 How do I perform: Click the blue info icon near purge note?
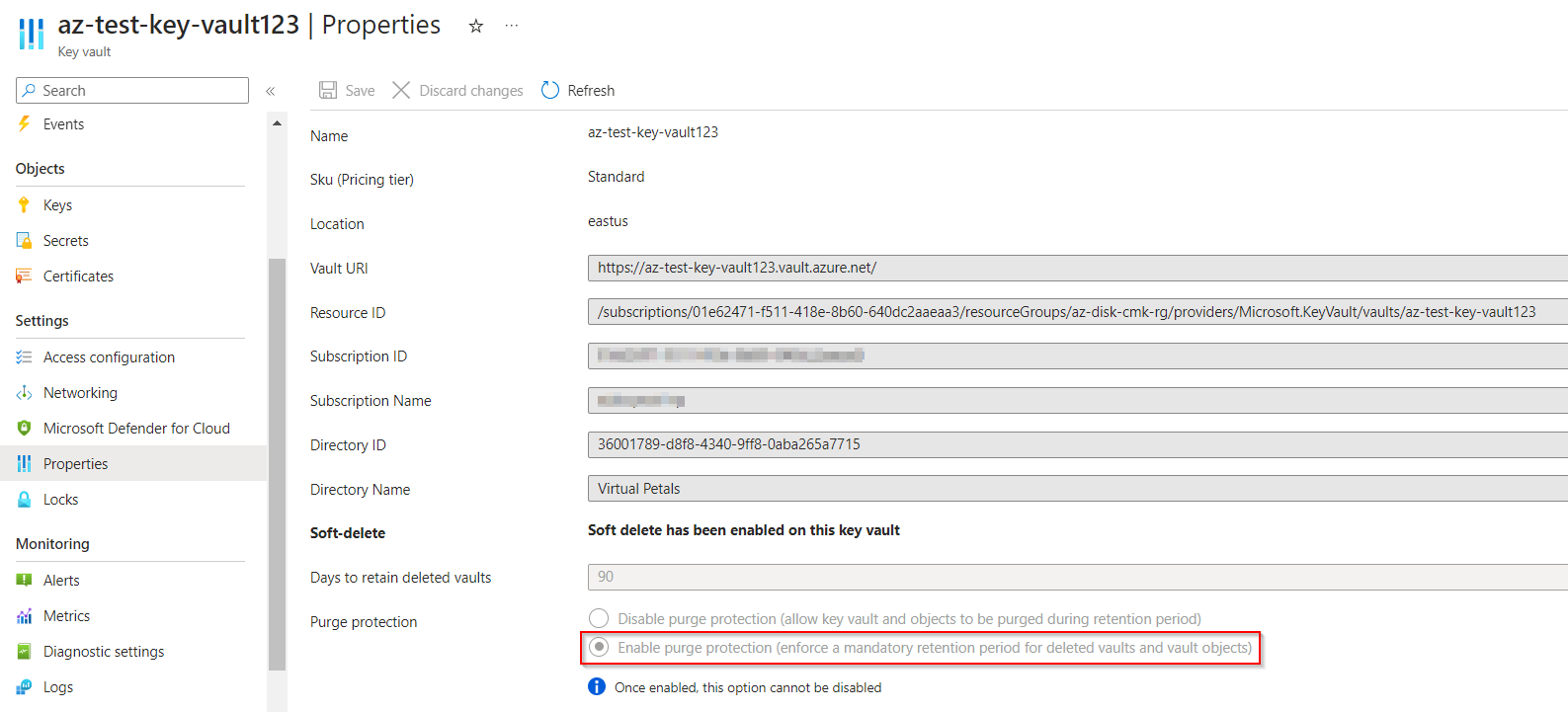point(597,686)
